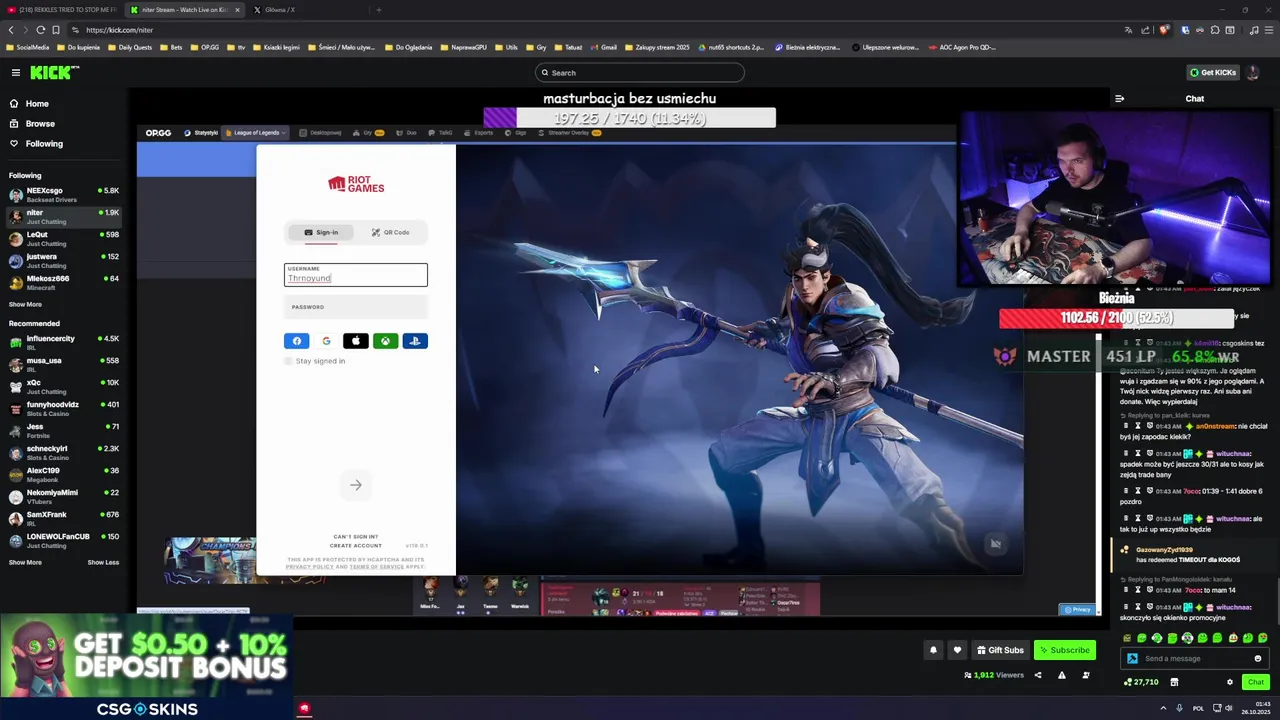Open Miekosz666 channel in sidebar
Screen dimensions: 1280x720
[x=64, y=282]
